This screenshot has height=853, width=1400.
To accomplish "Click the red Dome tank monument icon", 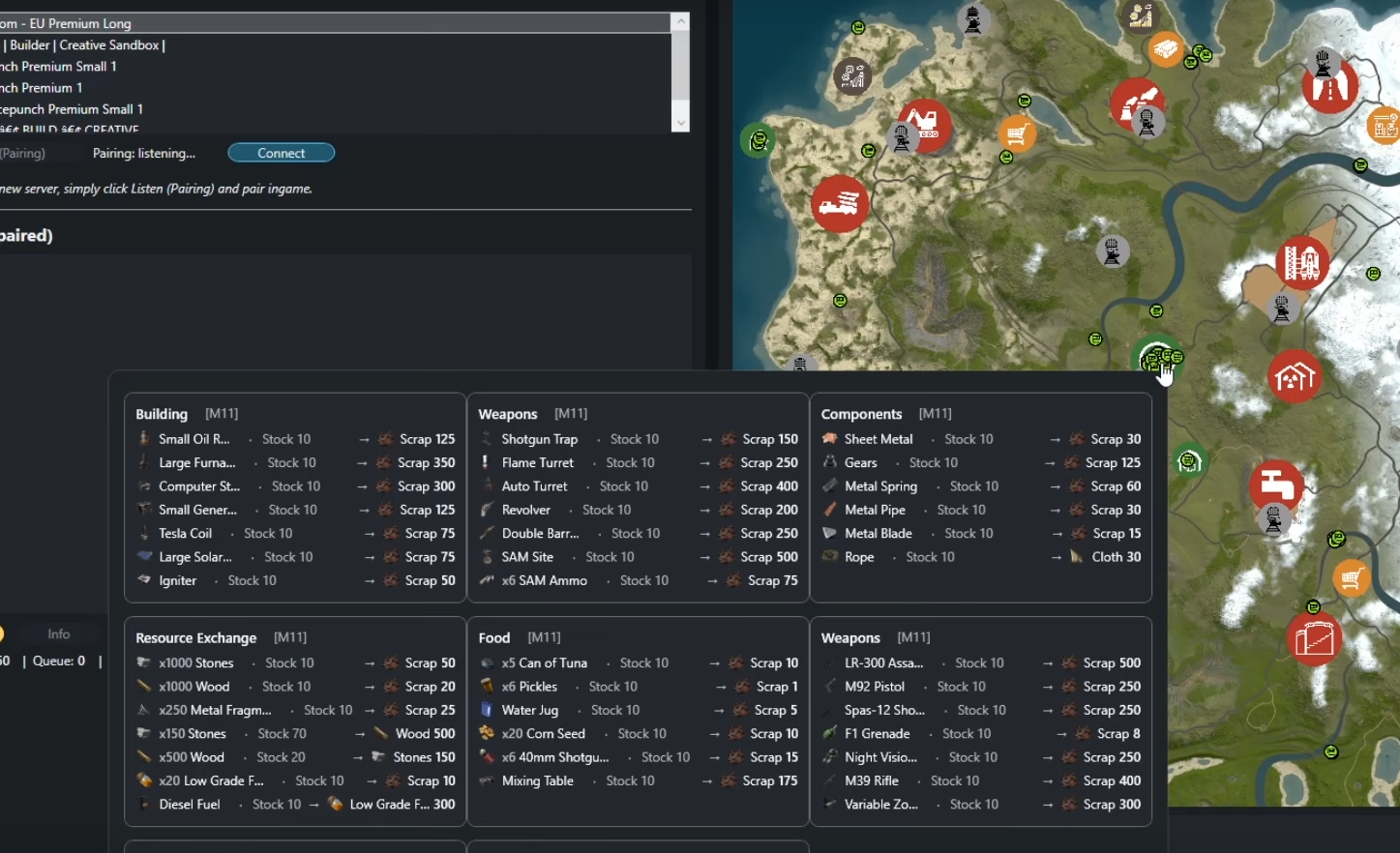I will (x=1314, y=637).
